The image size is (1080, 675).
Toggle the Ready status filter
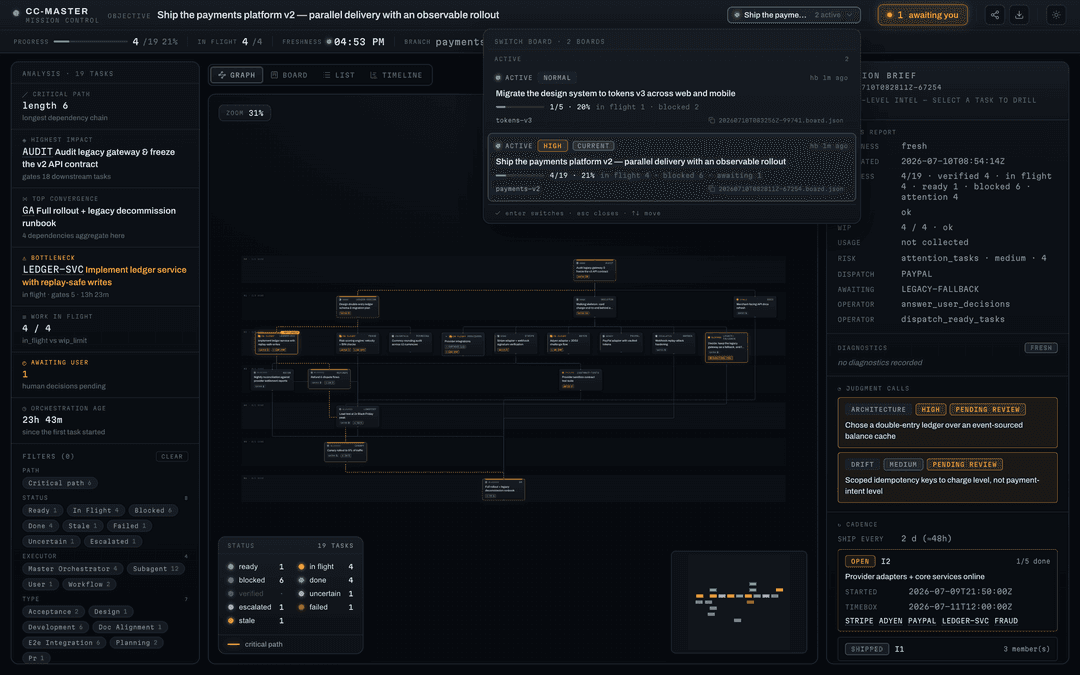tap(43, 510)
